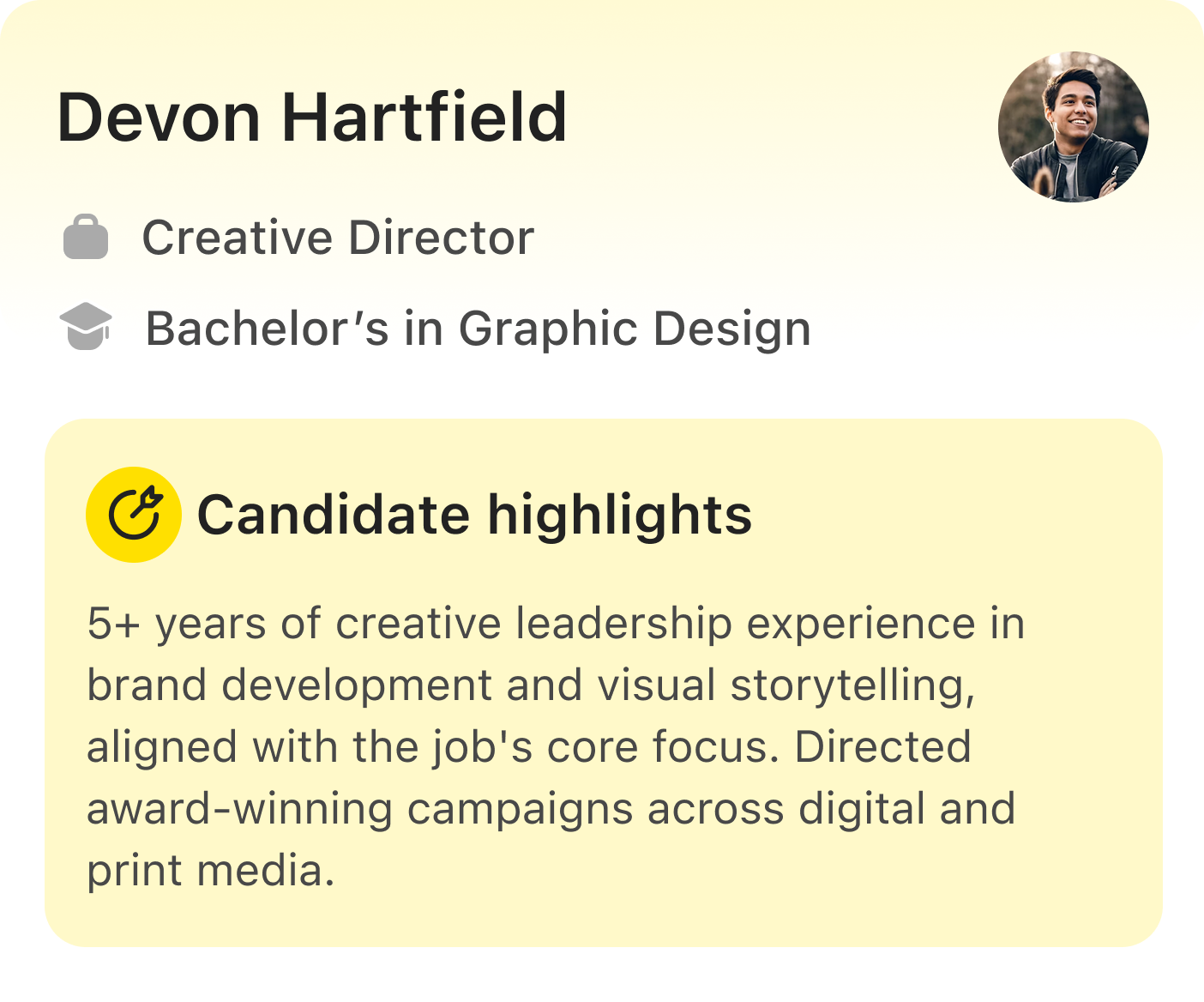The width and height of the screenshot is (1204, 1002).
Task: Select the Creative Director job title
Action: click(337, 238)
